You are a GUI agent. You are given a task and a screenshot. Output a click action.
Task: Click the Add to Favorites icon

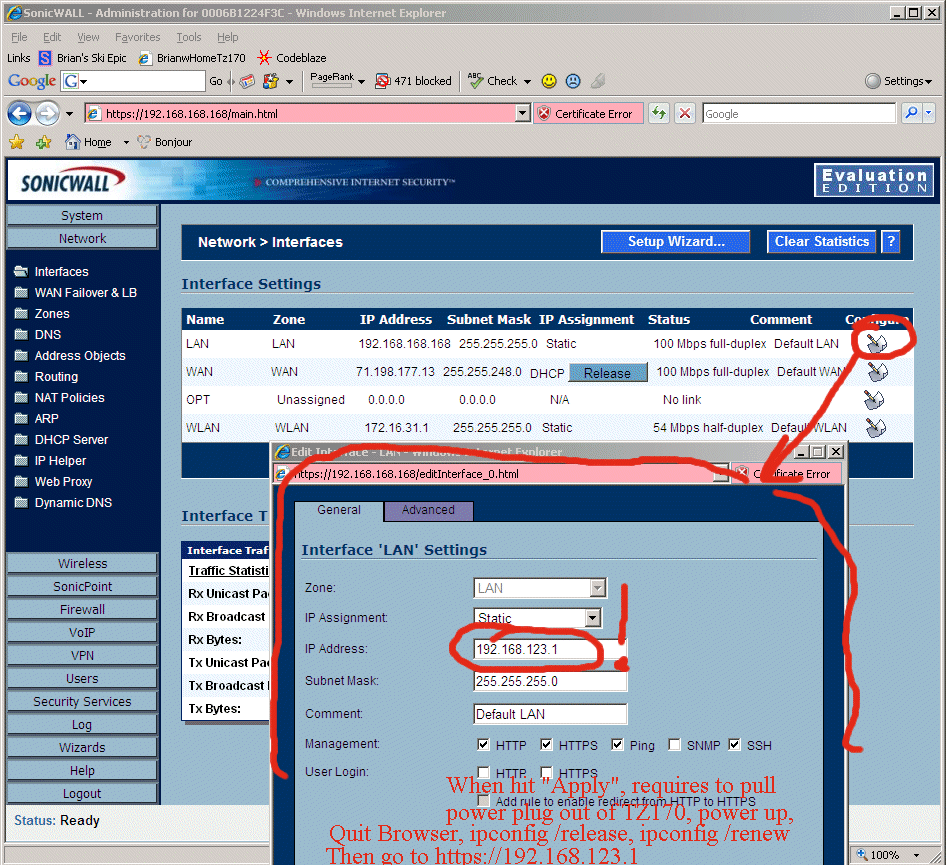[x=43, y=142]
